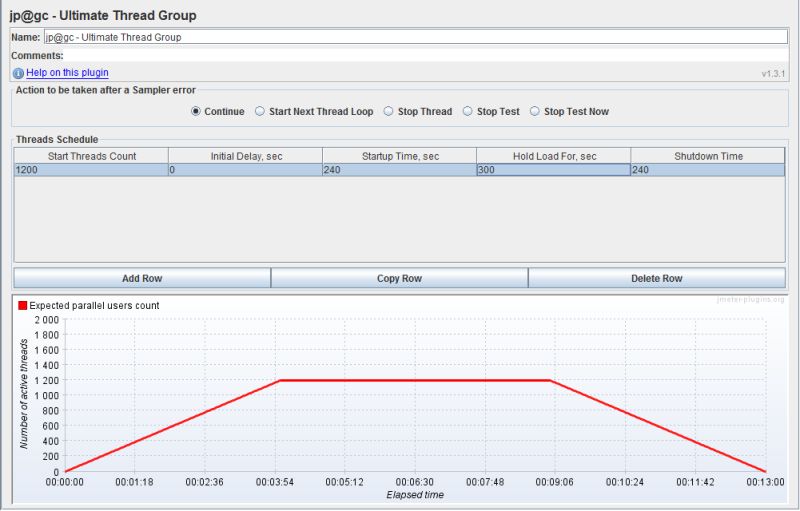Click the blue info help icon
Screen dimensions: 800x511
point(18,73)
